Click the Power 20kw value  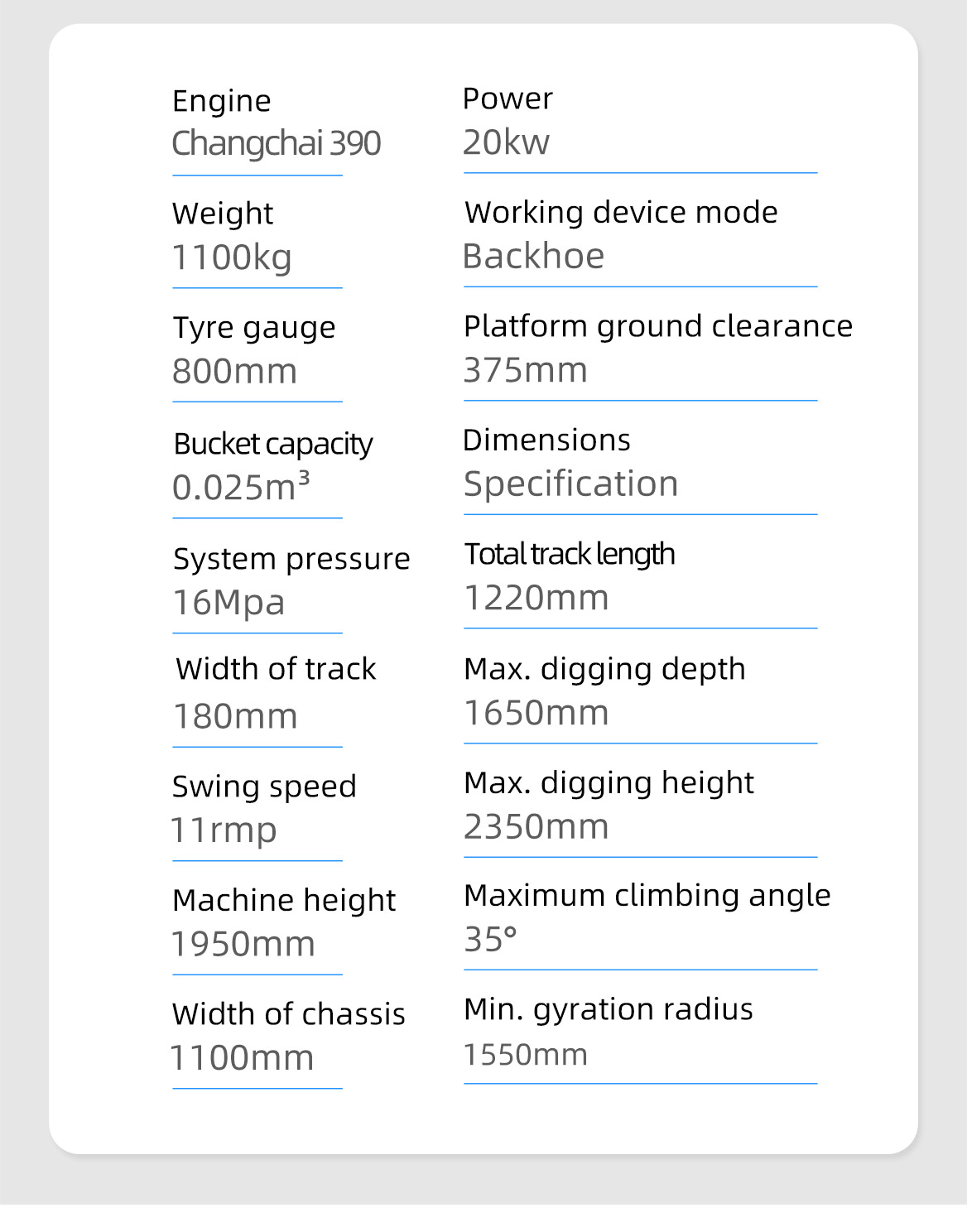point(506,142)
